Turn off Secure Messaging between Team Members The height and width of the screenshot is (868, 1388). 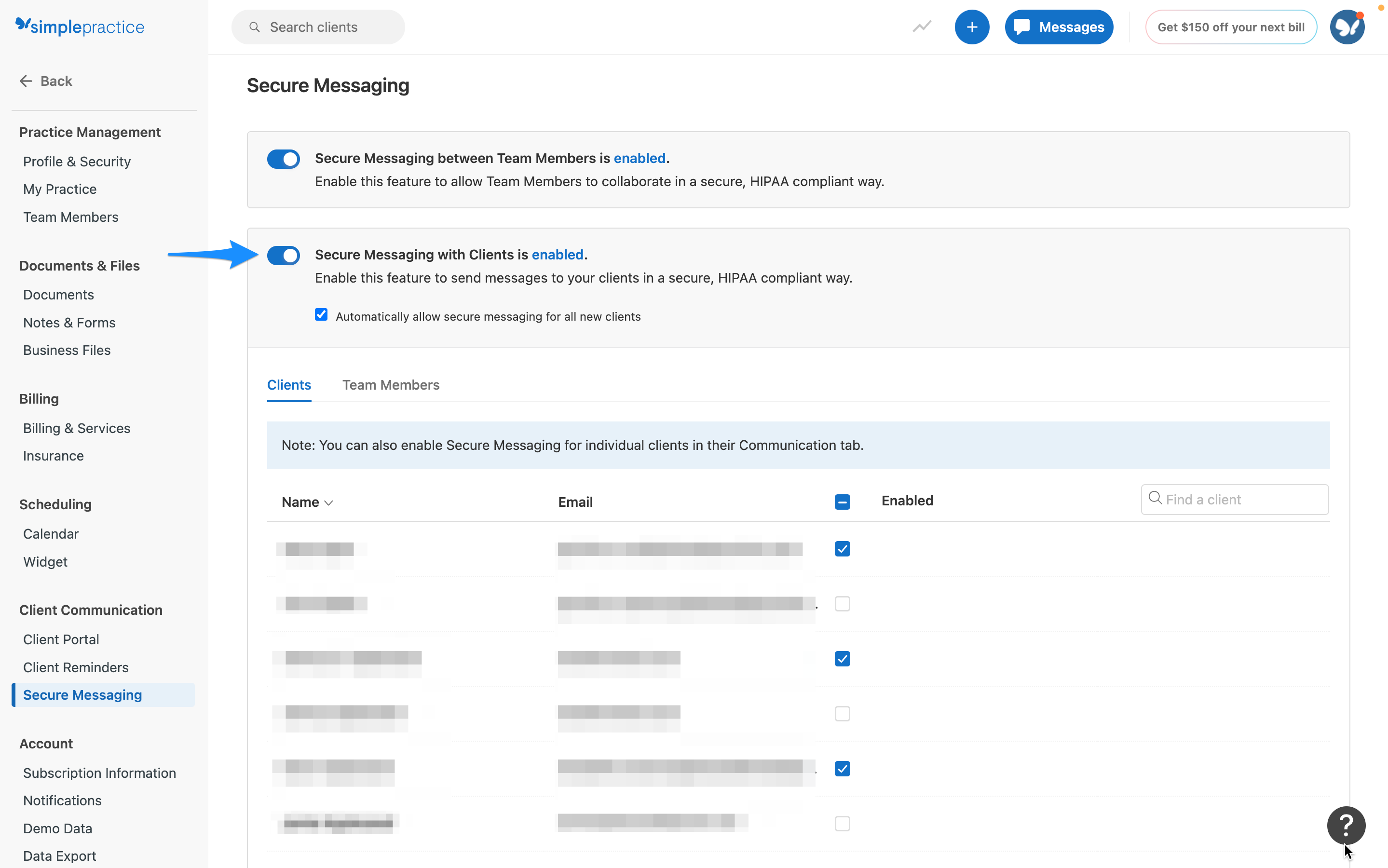pyautogui.click(x=284, y=159)
